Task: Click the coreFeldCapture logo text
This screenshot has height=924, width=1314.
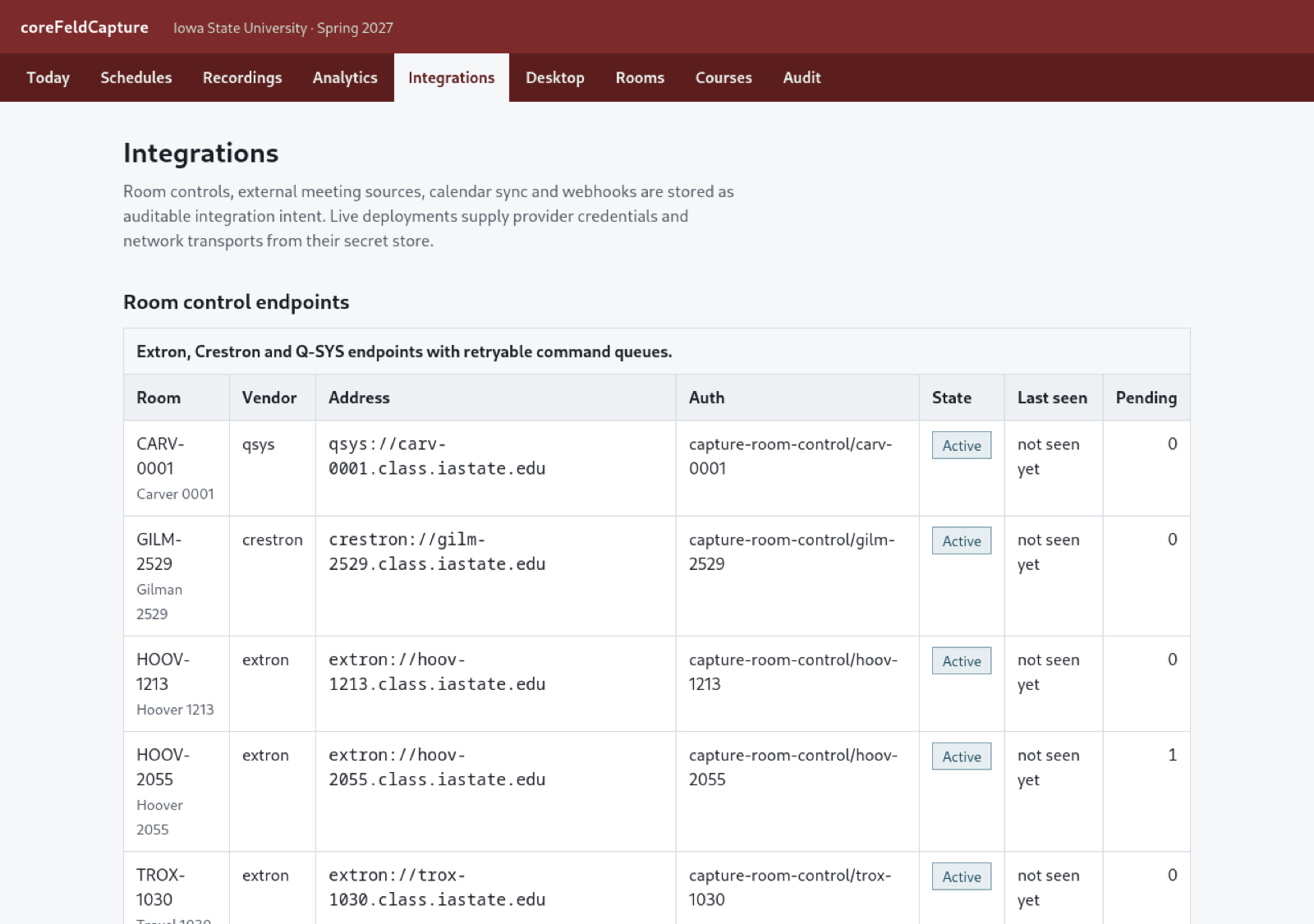Action: point(85,27)
